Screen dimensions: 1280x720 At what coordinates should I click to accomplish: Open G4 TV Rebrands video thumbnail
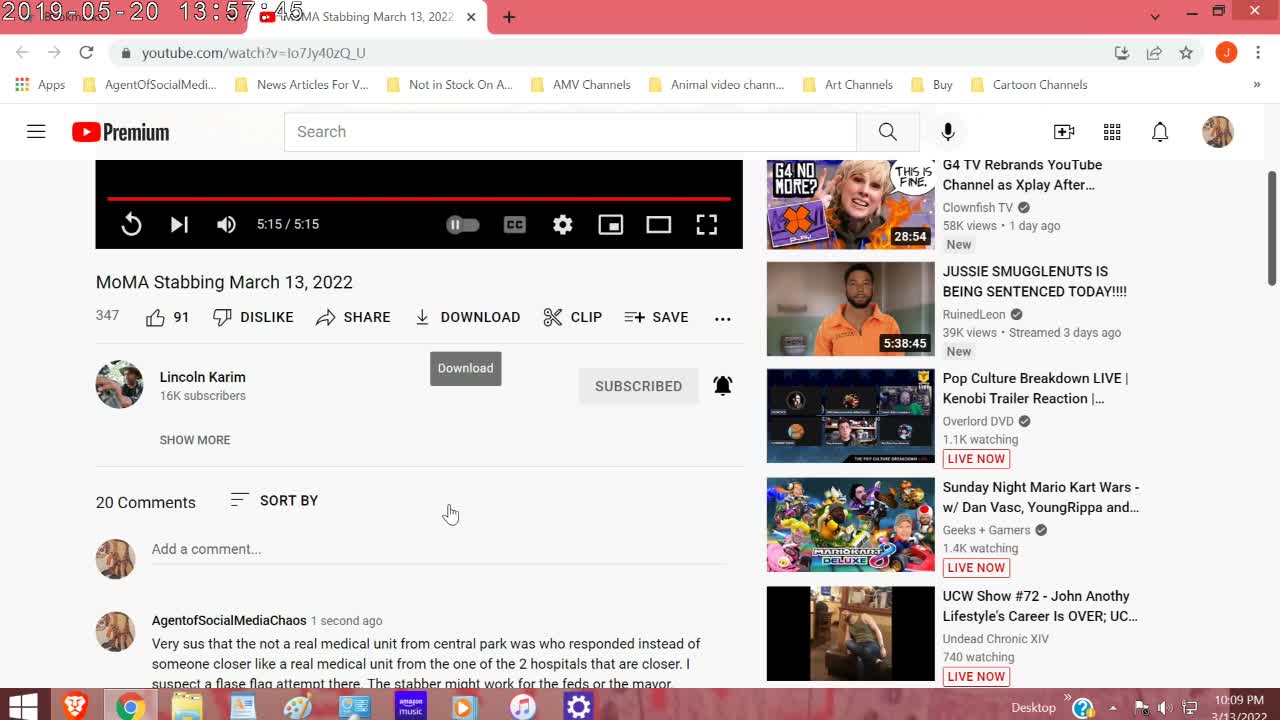[851, 204]
